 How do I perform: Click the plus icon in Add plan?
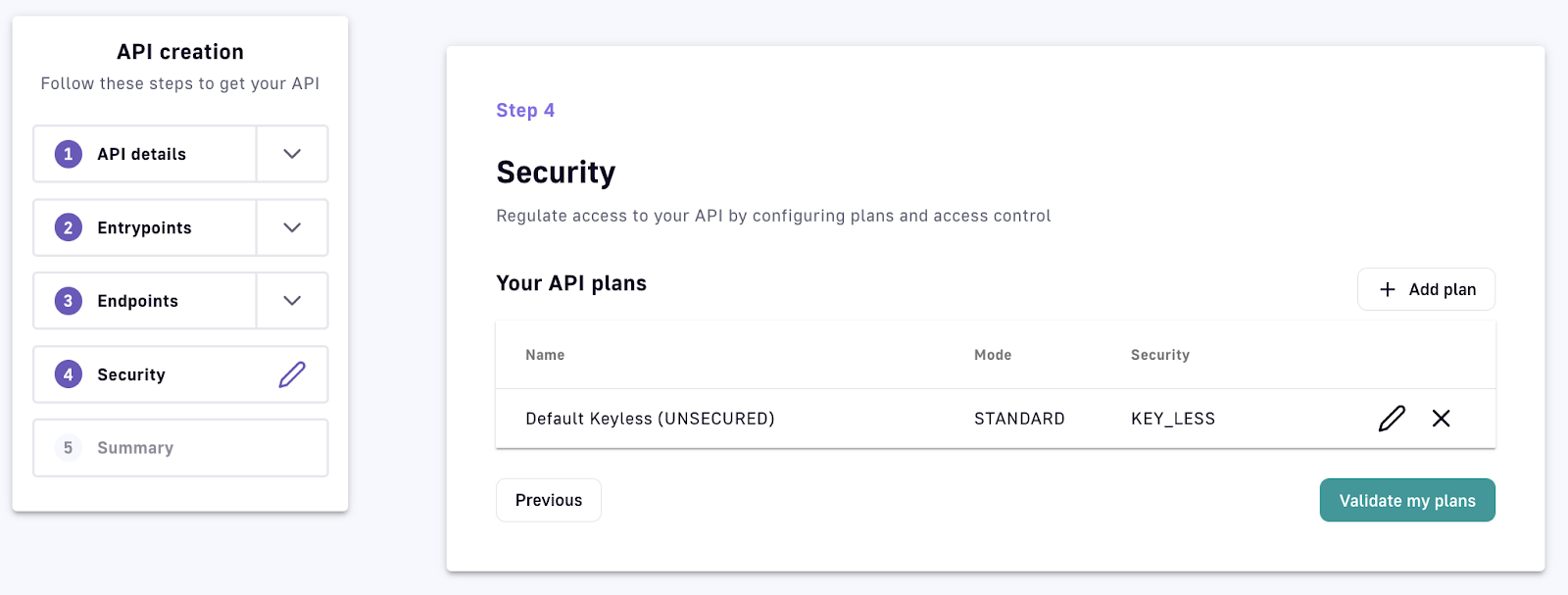(1388, 289)
